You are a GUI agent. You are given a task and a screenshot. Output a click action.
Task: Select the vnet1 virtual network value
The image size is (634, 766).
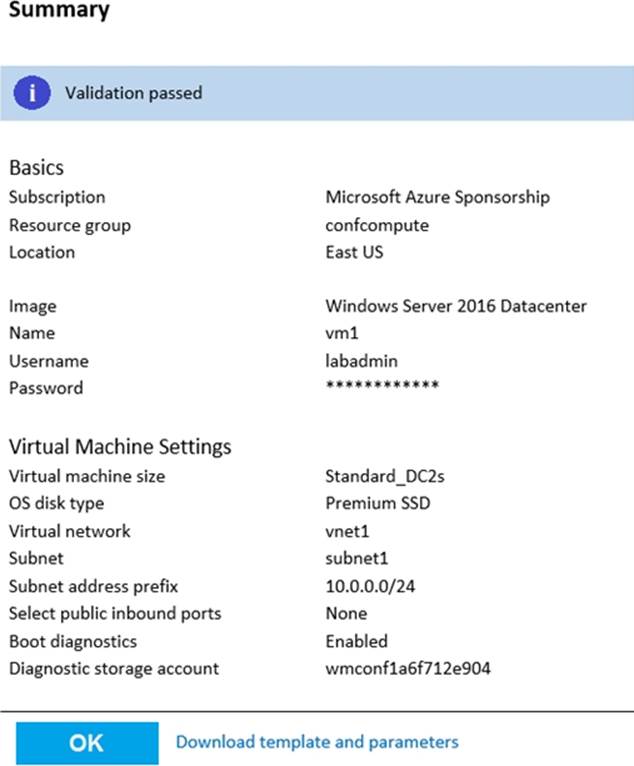[346, 531]
